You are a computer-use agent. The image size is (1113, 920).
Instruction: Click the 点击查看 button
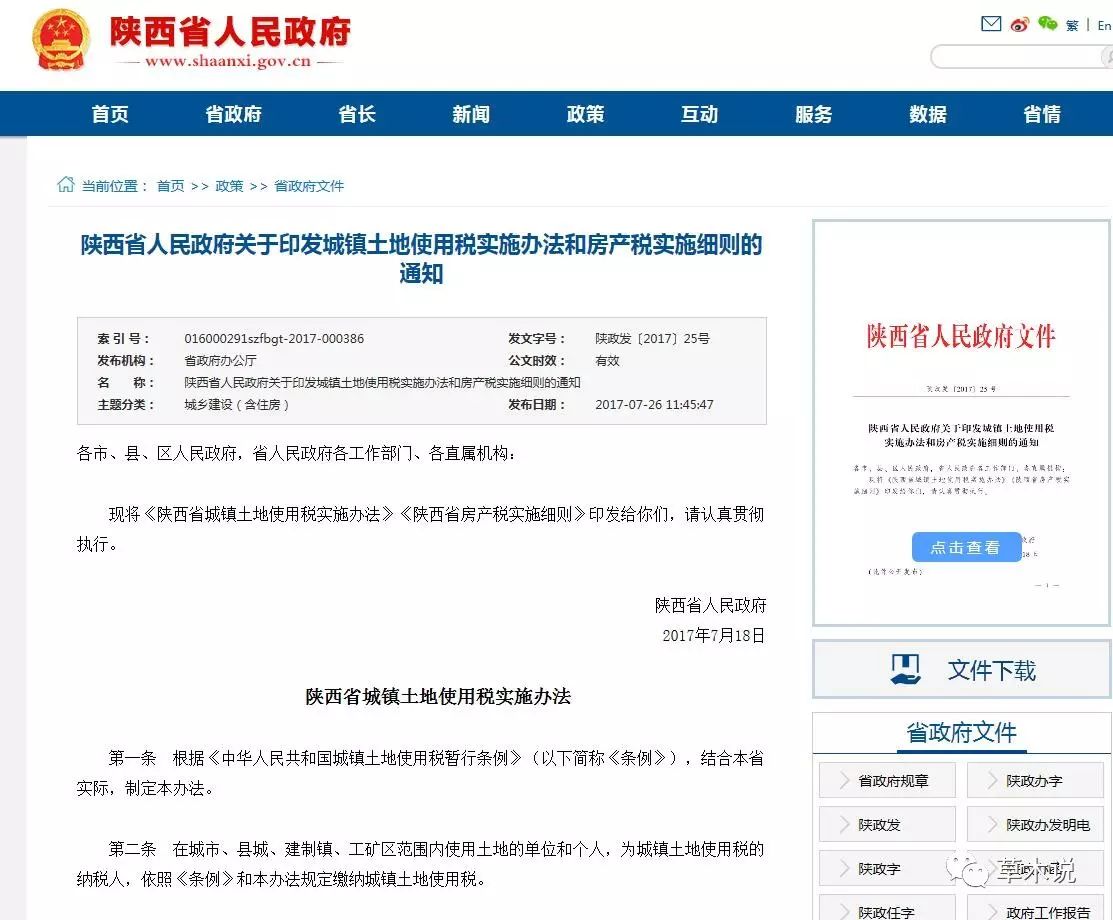coord(965,547)
